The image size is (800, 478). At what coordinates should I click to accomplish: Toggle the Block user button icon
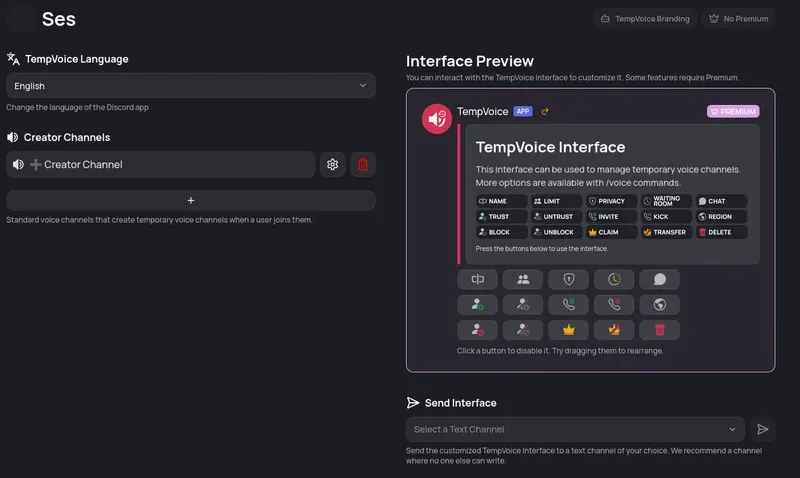coord(478,330)
